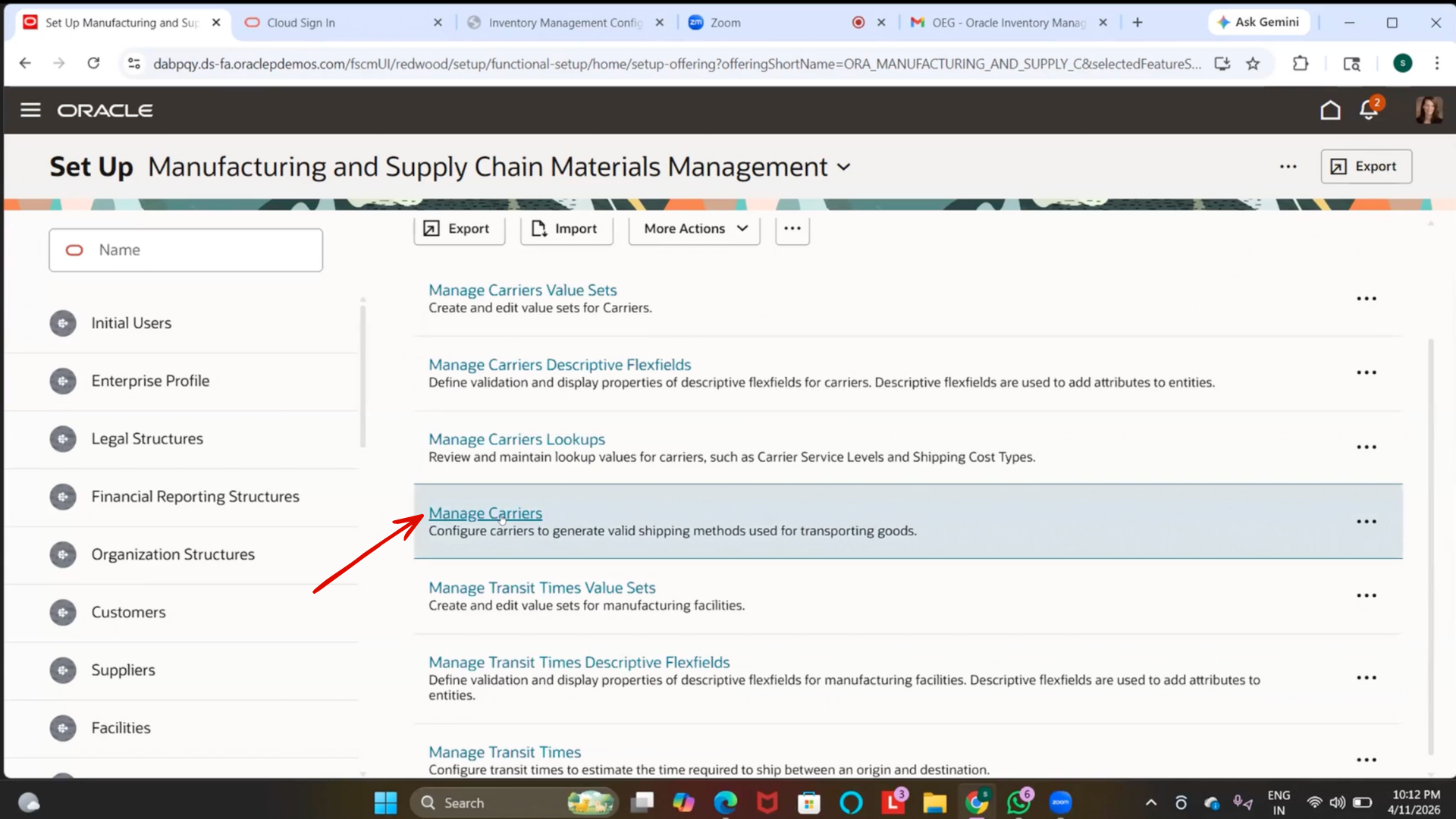Open page-level more options ellipsis next to Export
Image resolution: width=1456 pixels, height=819 pixels.
(x=1288, y=166)
